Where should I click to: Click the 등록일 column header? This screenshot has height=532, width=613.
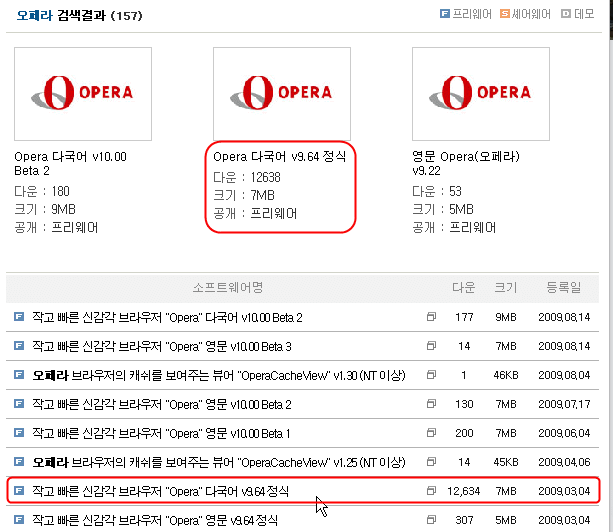tap(564, 288)
